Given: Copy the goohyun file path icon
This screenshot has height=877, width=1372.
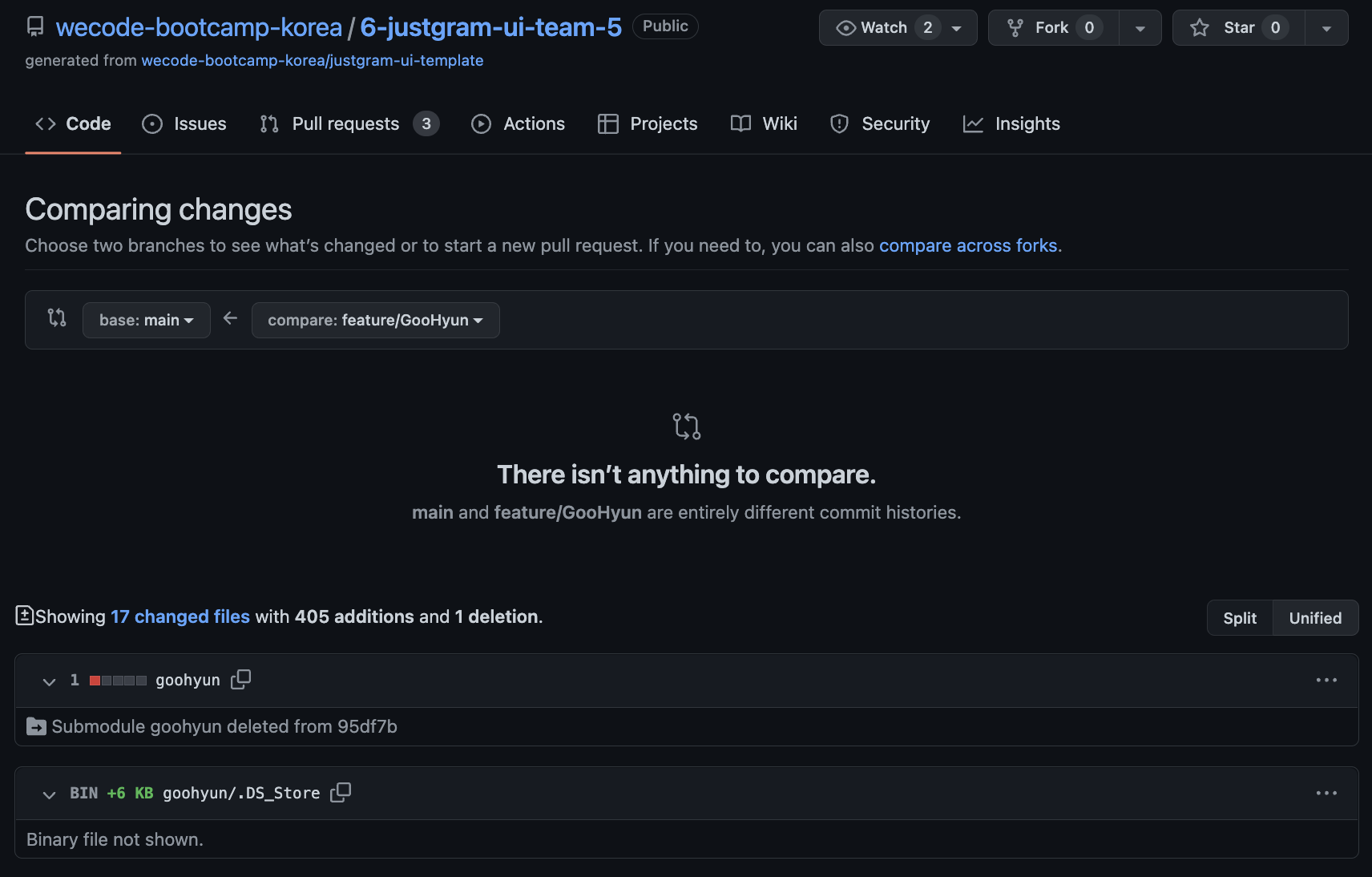Looking at the screenshot, I should [240, 680].
